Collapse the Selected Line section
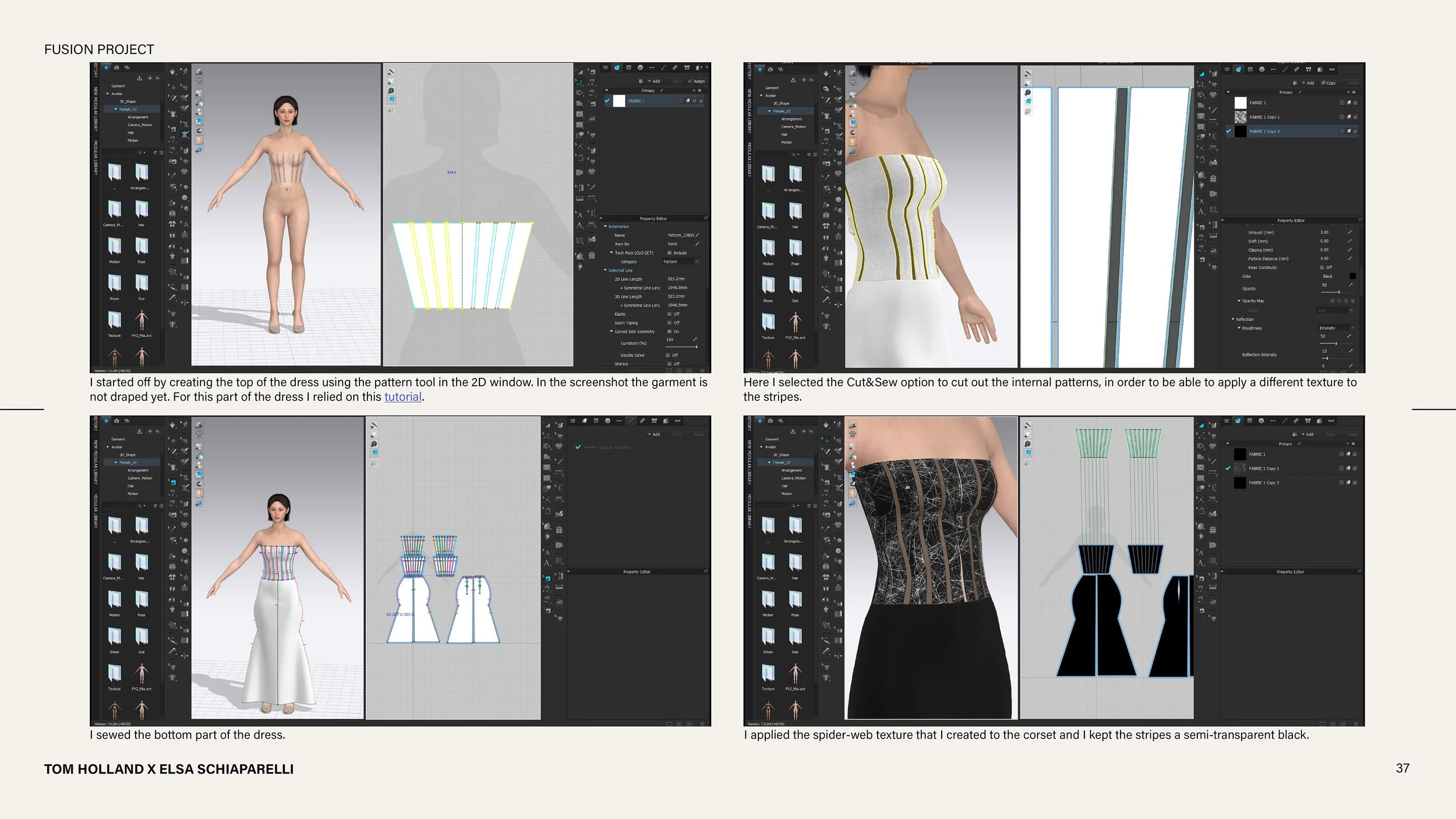This screenshot has height=819, width=1456. (x=606, y=270)
